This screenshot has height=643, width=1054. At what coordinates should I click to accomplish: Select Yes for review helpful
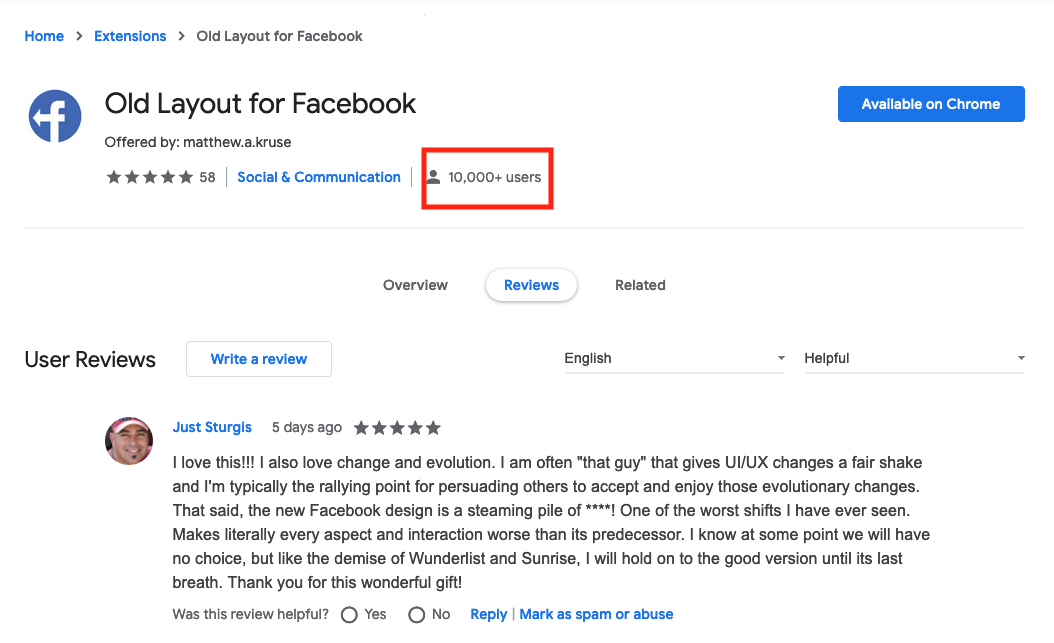pos(349,615)
